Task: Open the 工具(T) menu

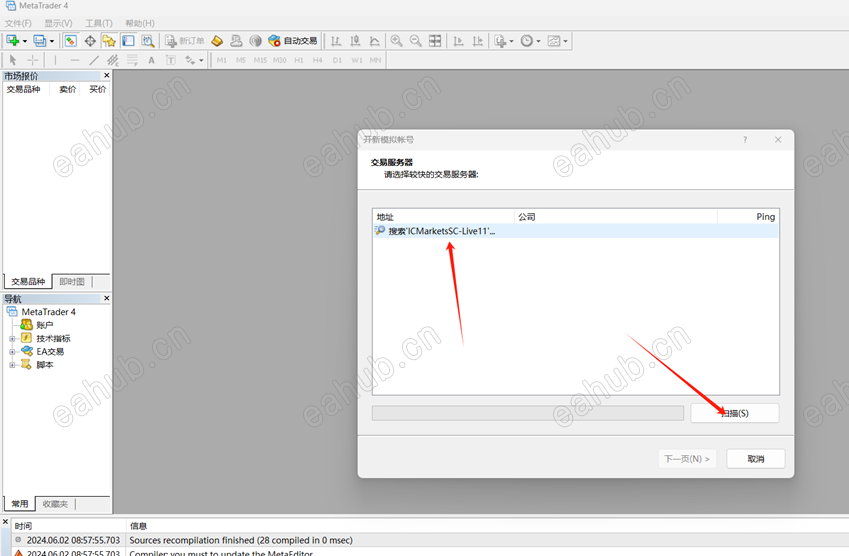Action: (99, 23)
